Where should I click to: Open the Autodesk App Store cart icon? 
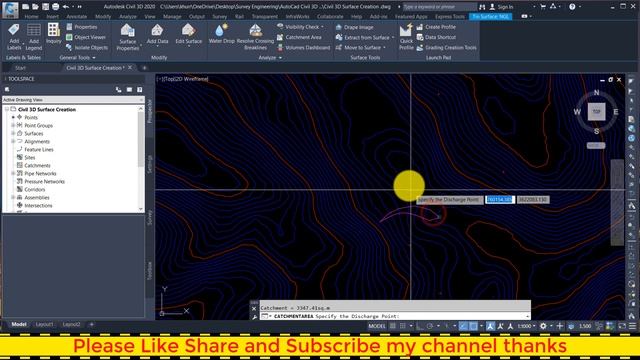(543, 7)
